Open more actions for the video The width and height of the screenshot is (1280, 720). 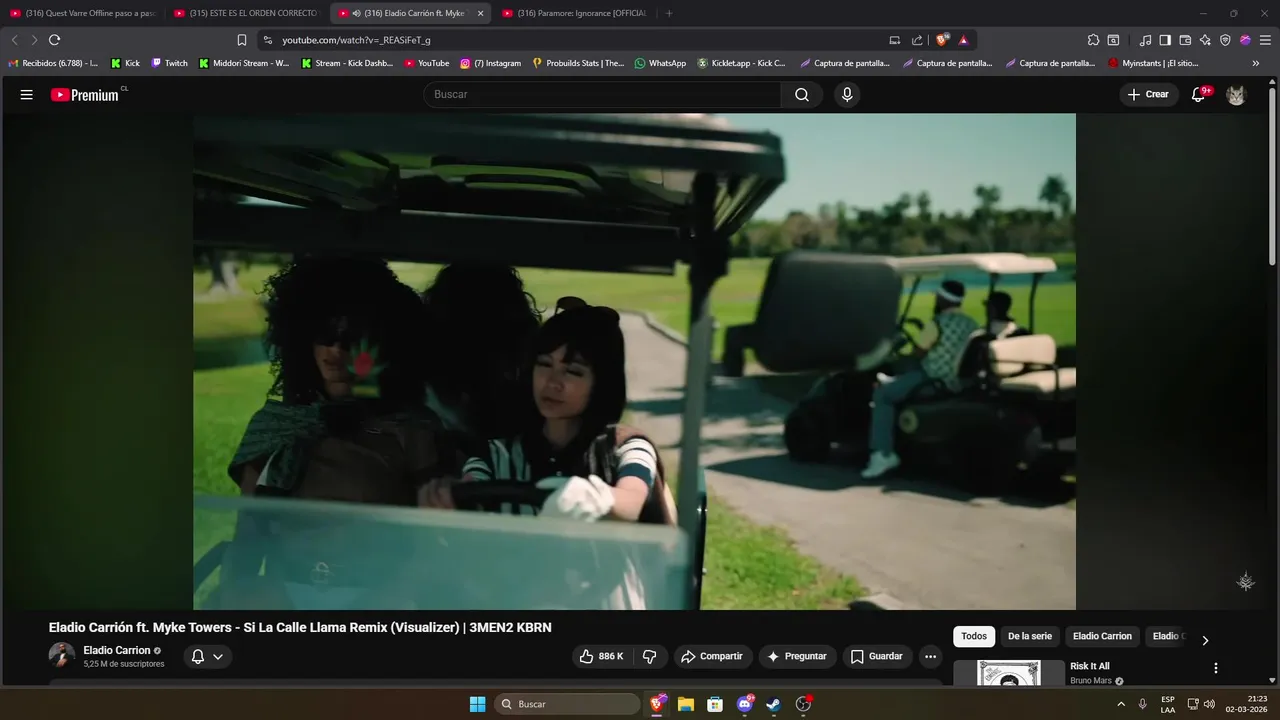(x=931, y=656)
